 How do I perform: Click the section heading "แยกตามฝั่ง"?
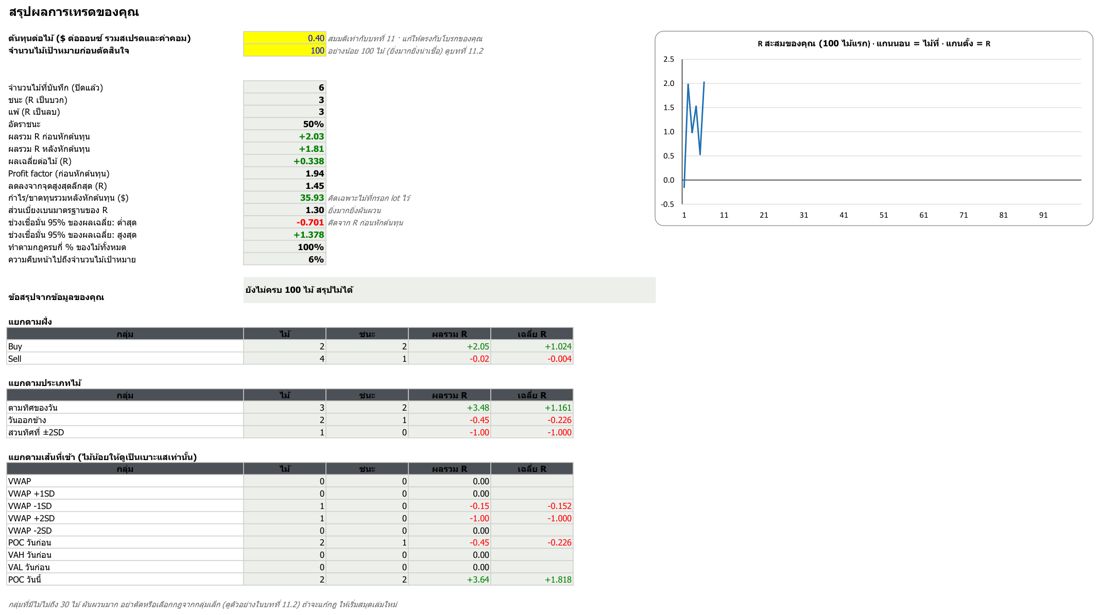[30, 322]
